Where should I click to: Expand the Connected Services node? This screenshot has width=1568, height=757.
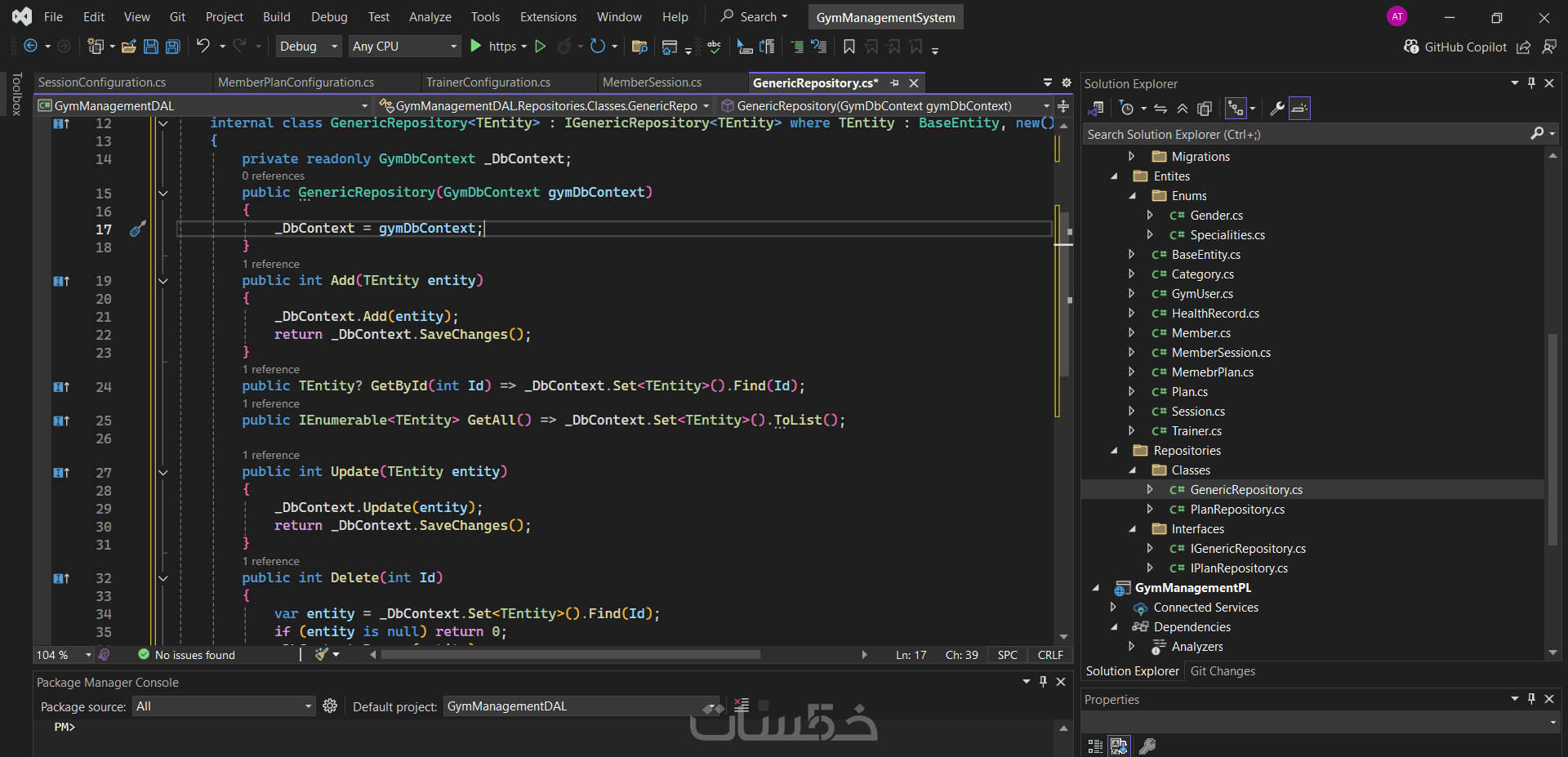[1113, 608]
